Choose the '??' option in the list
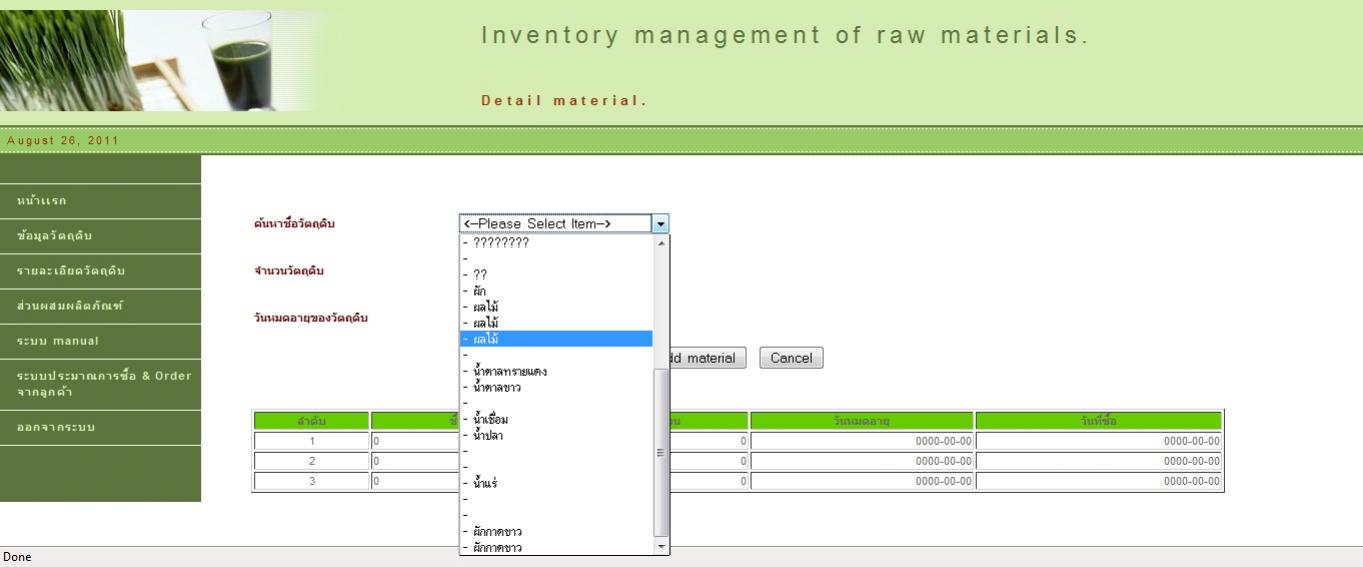1363x567 pixels. pyautogui.click(x=556, y=274)
